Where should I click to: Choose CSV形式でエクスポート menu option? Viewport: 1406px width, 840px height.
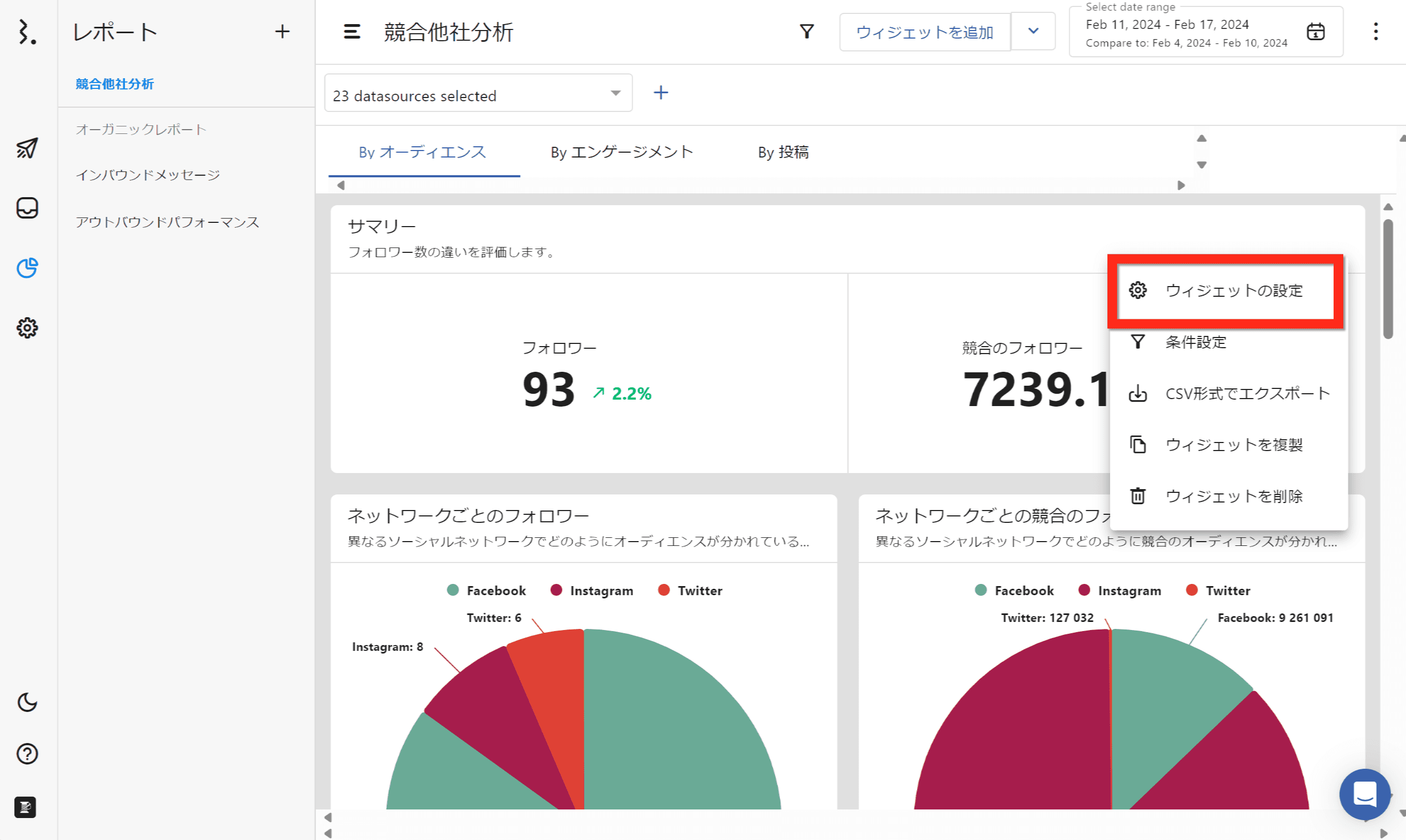point(1246,393)
